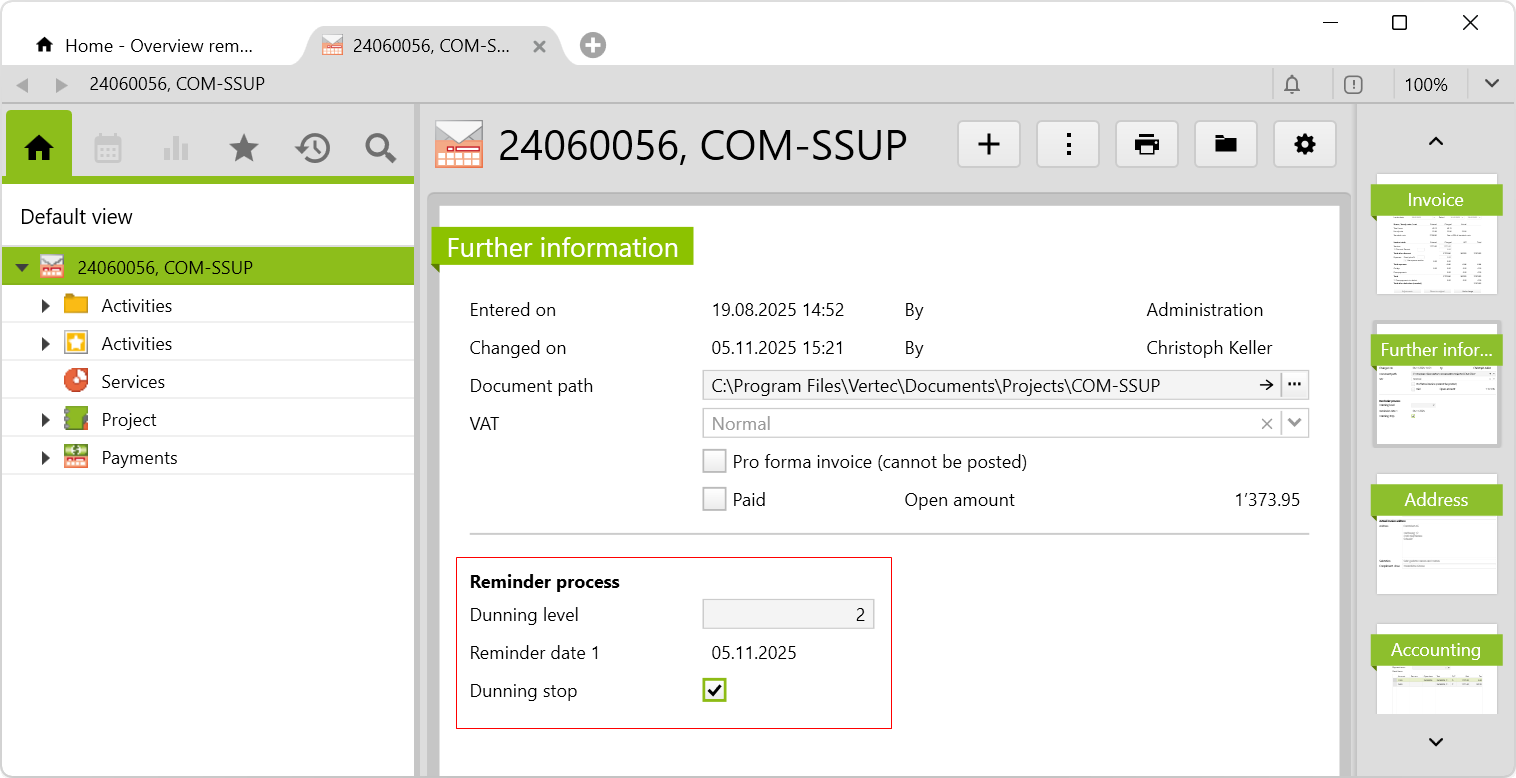
Task: Open the bar chart reports icon
Action: coord(176,149)
